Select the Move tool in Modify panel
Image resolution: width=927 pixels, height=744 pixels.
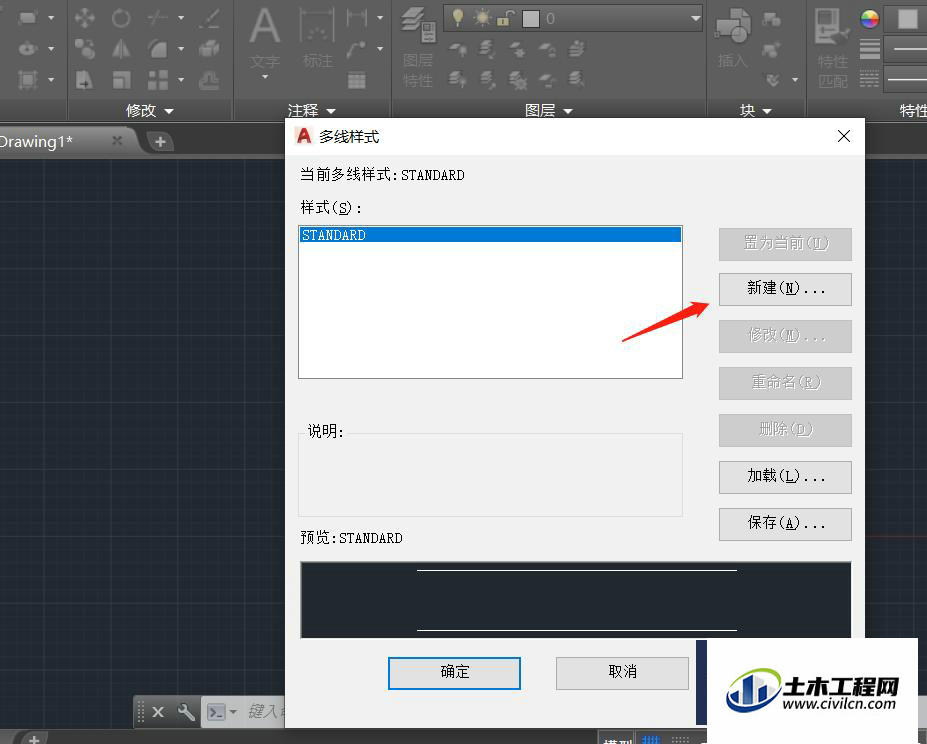click(85, 18)
